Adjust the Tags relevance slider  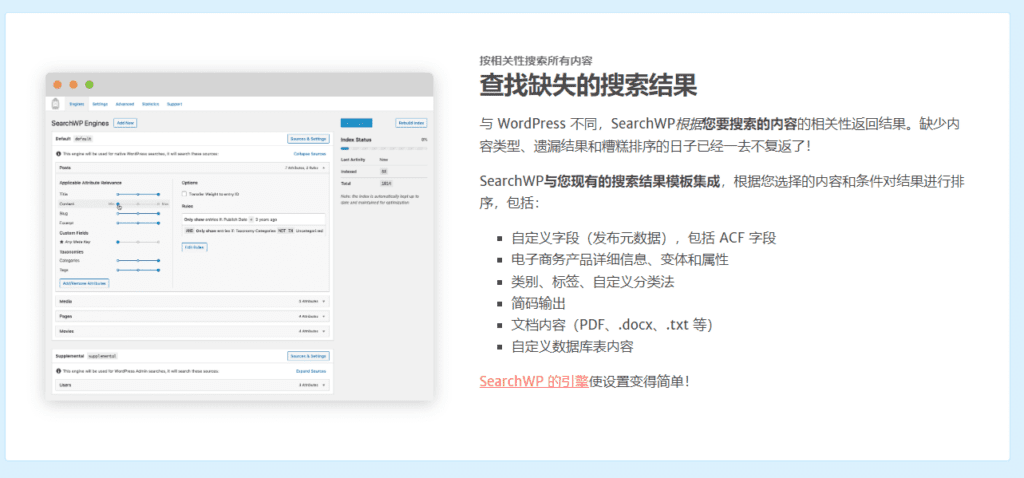(x=138, y=270)
